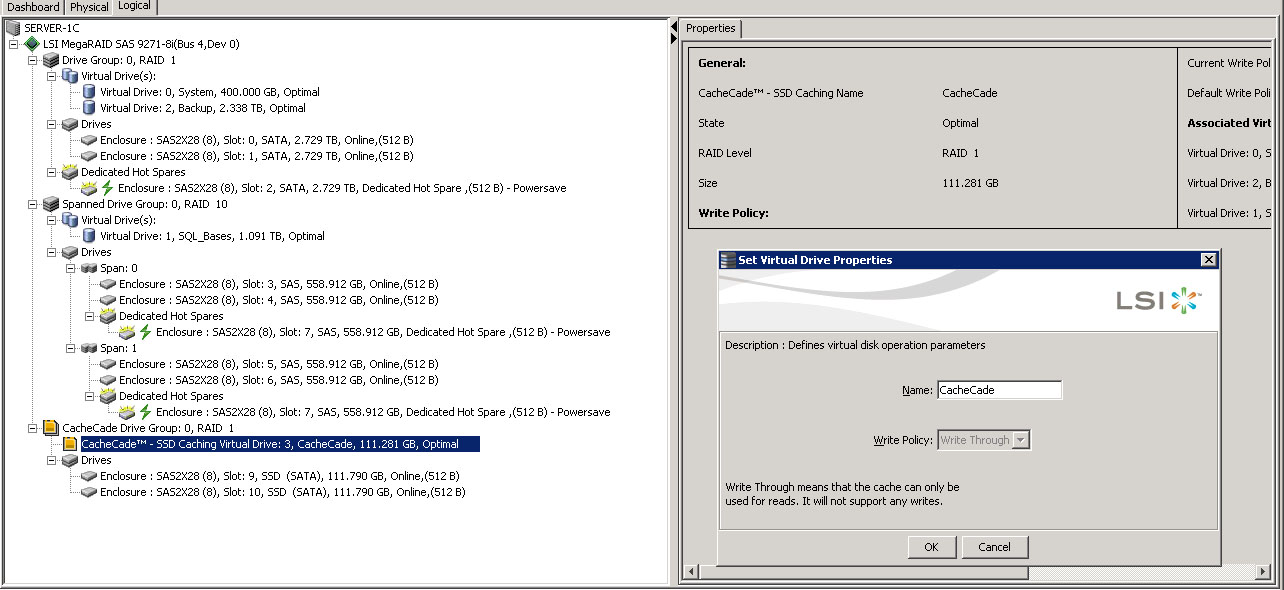The width and height of the screenshot is (1284, 590).
Task: Click the Slot 9 SSD drive icon
Action: pos(89,476)
